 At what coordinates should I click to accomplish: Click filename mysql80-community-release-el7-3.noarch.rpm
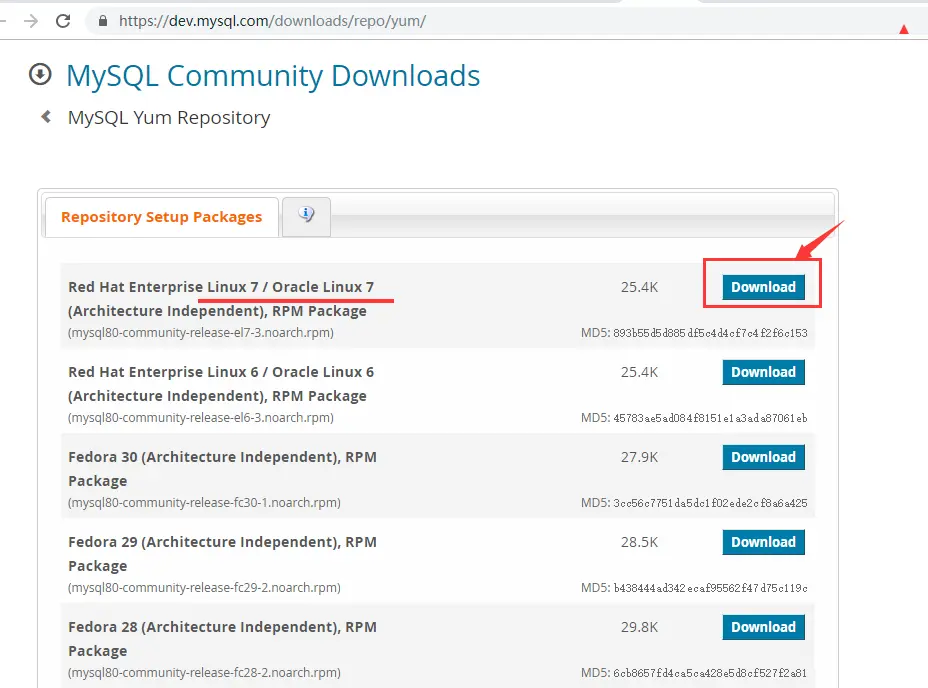201,333
